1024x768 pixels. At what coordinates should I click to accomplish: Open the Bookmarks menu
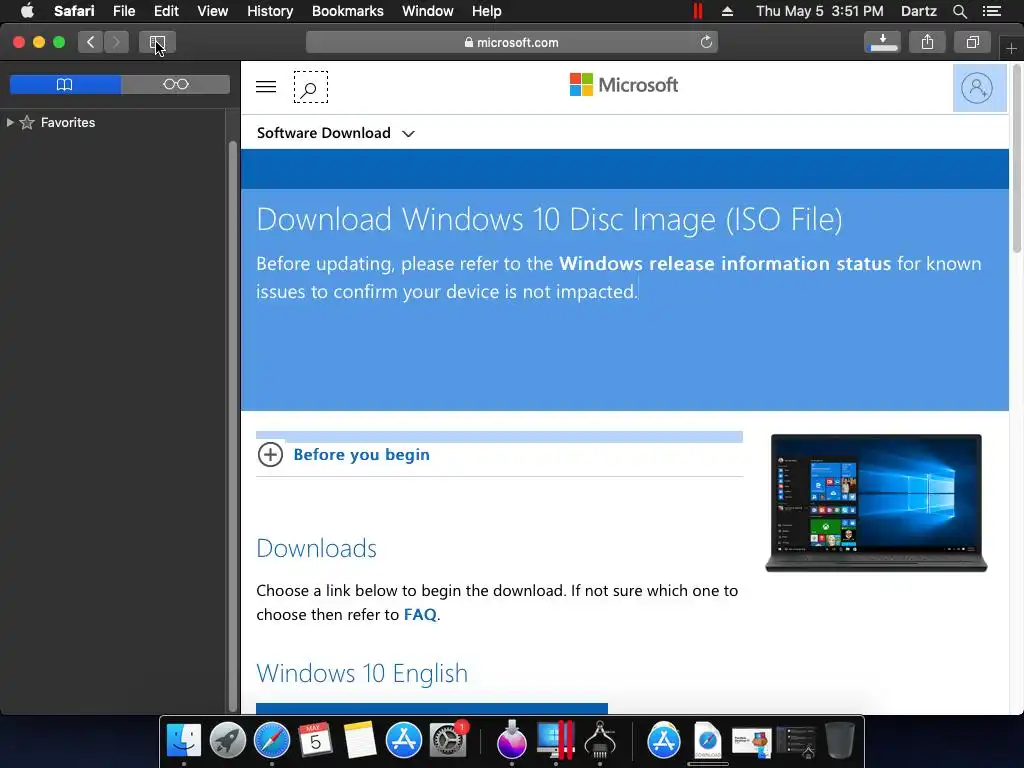pos(347,11)
